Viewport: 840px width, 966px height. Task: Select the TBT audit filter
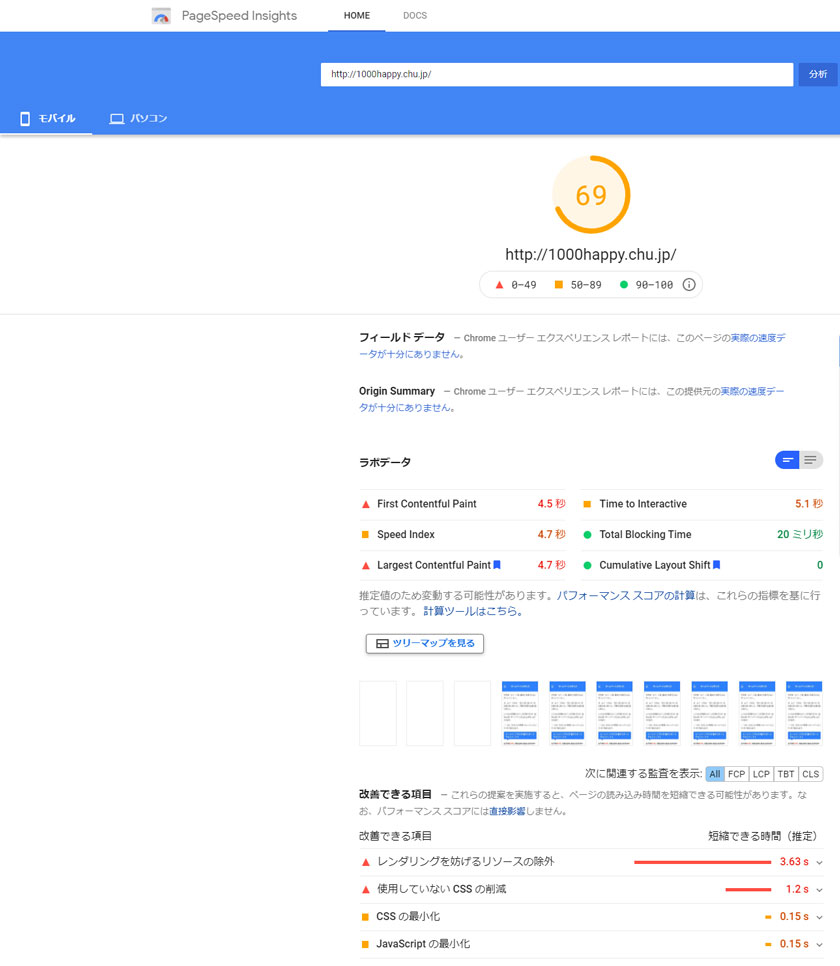pos(786,774)
